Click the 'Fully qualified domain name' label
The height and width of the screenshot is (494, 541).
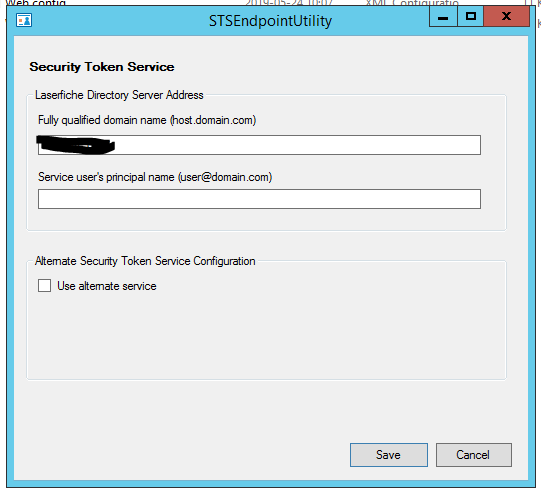147,120
